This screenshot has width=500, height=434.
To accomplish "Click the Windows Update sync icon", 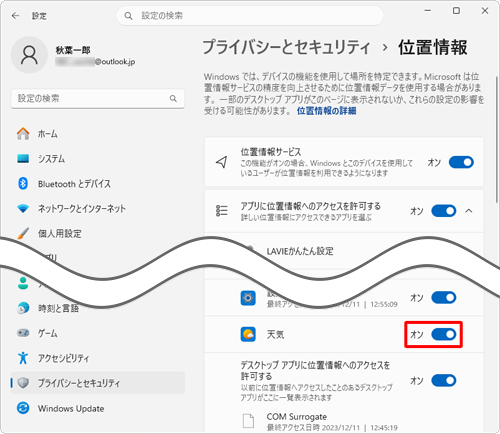I will (x=23, y=408).
